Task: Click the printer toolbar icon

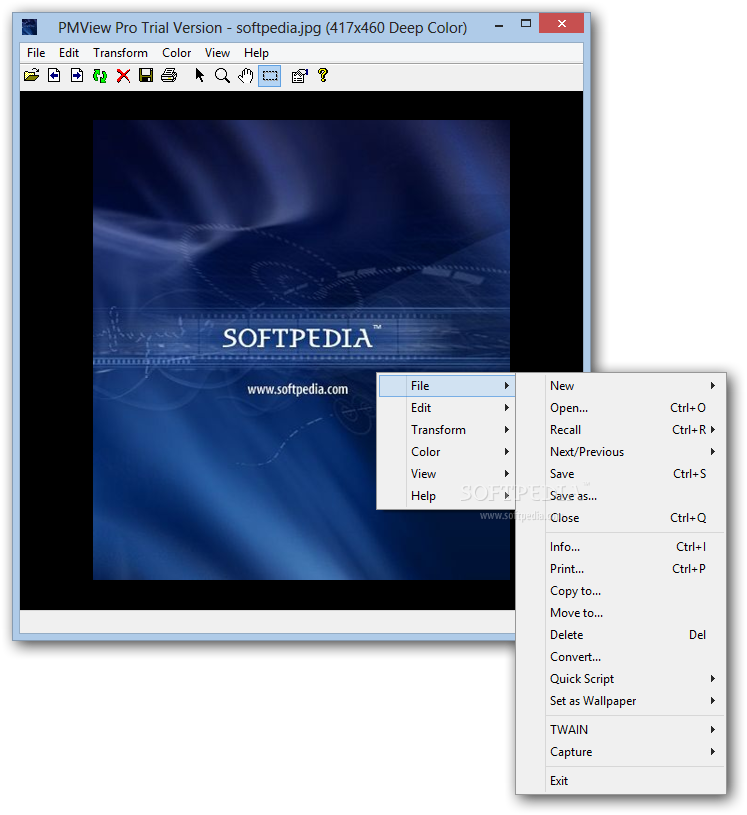Action: click(x=169, y=76)
